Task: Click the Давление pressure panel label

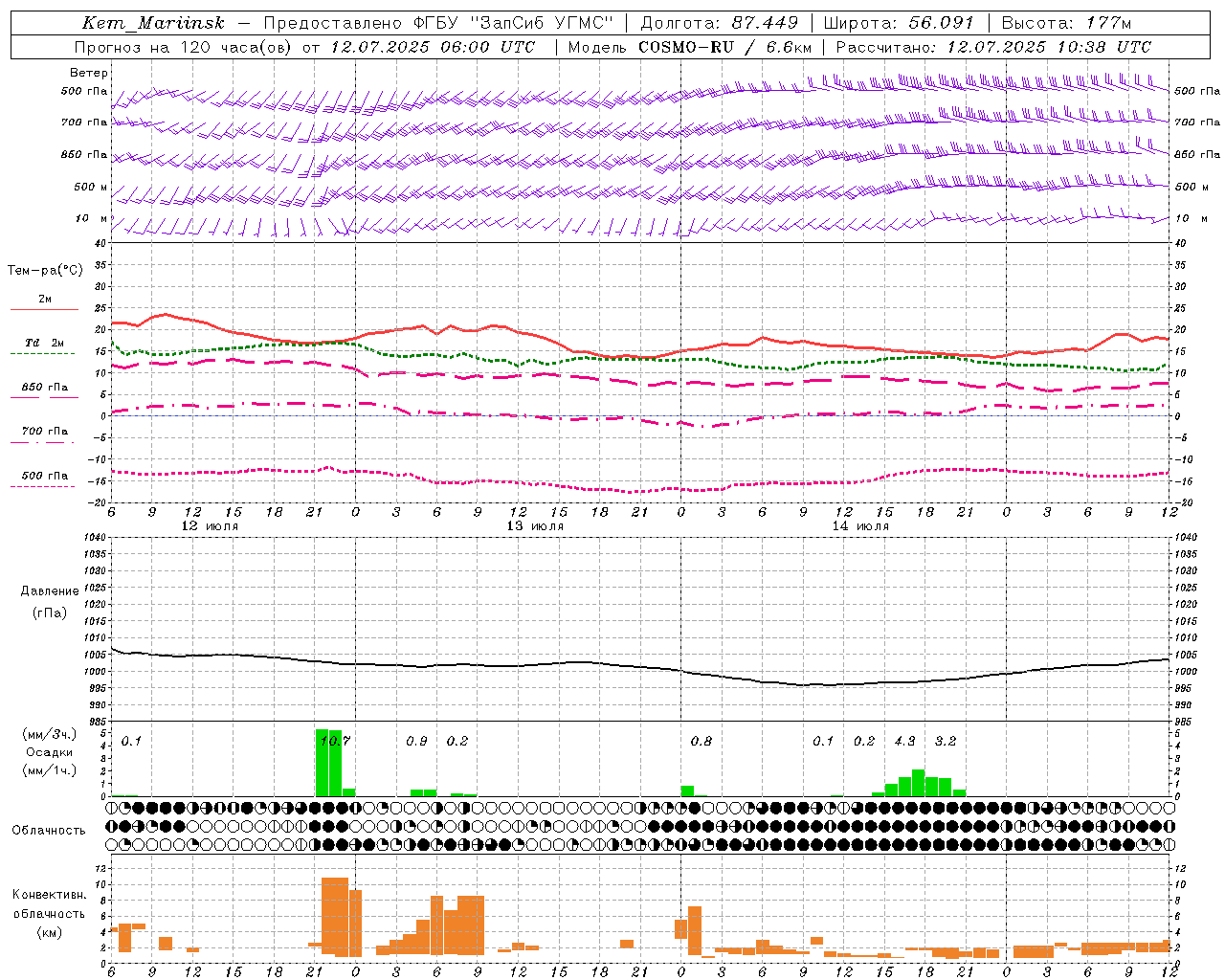Action: [x=50, y=591]
